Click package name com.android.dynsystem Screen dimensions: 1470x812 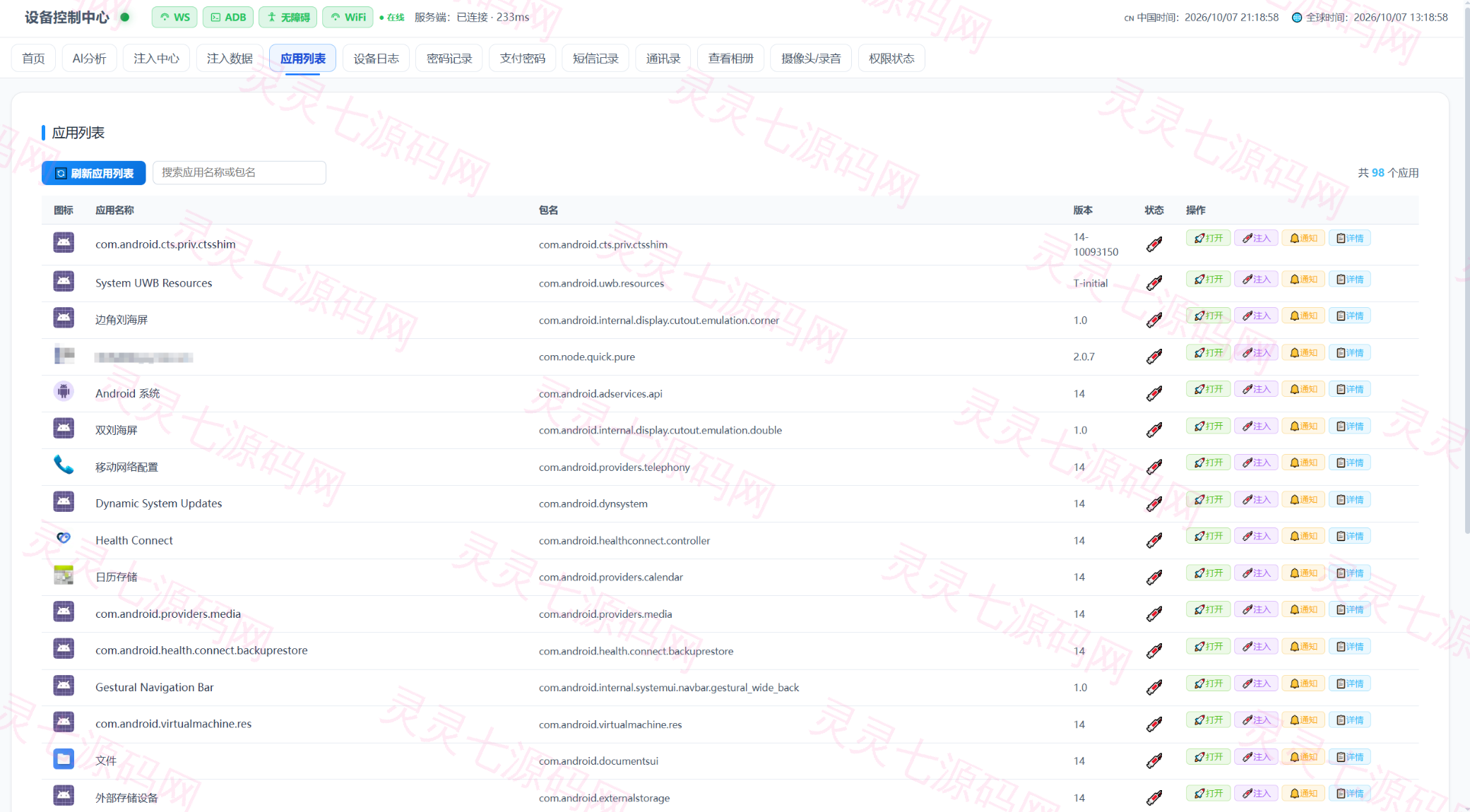tap(593, 503)
